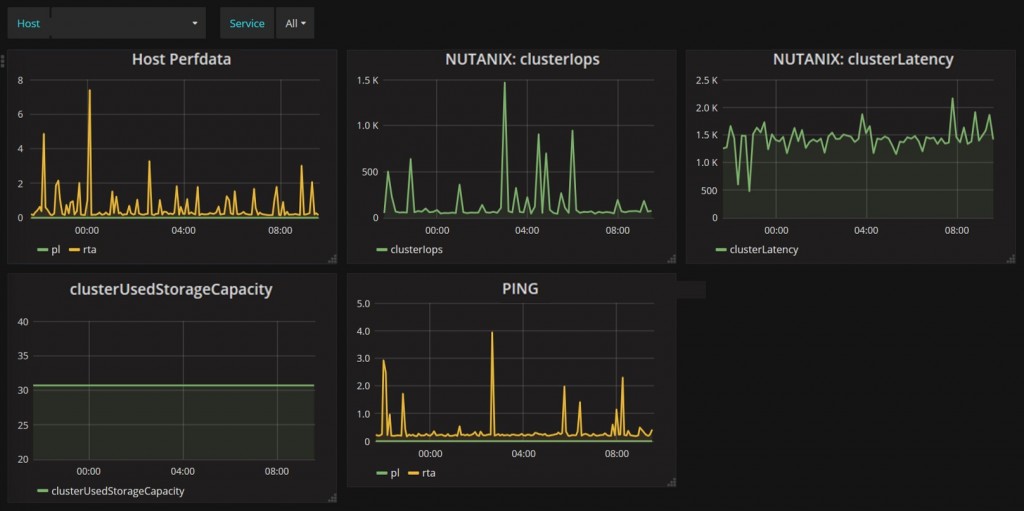Toggle clusterUsedStorageCapacity series in legend
The image size is (1024, 511).
pyautogui.click(x=118, y=490)
